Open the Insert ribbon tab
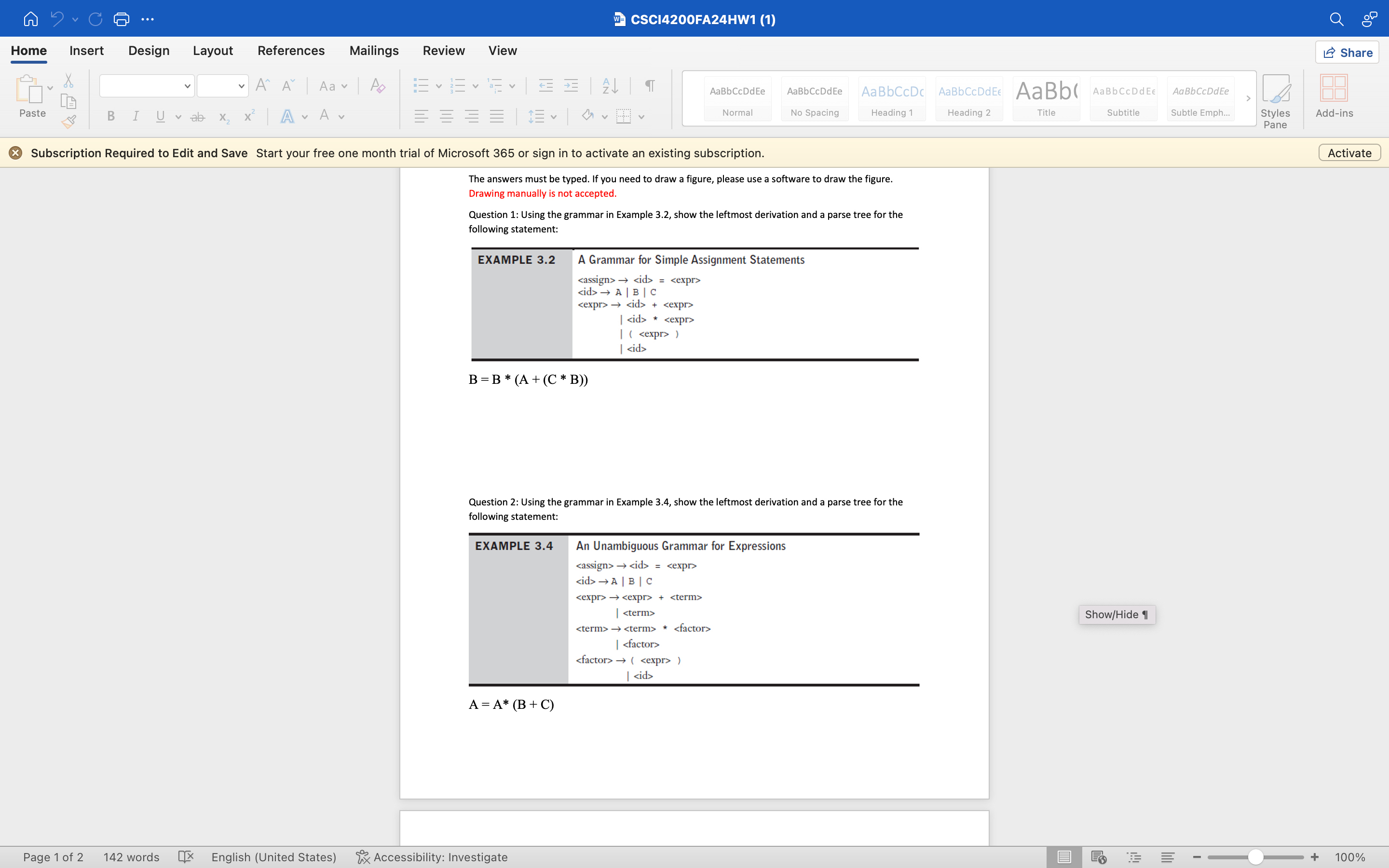 87,51
